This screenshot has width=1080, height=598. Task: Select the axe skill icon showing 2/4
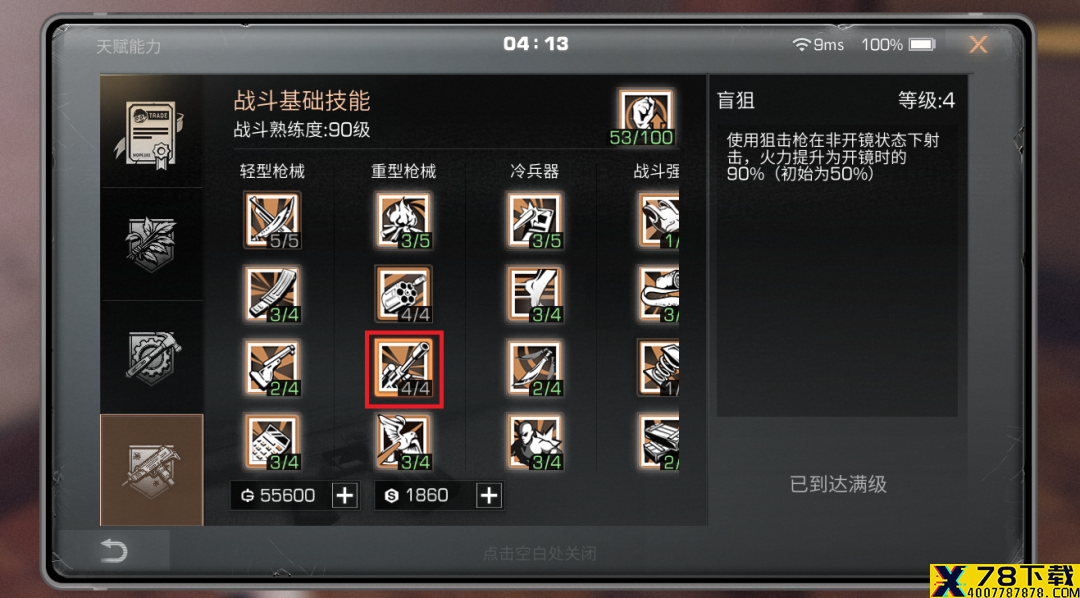(x=273, y=369)
